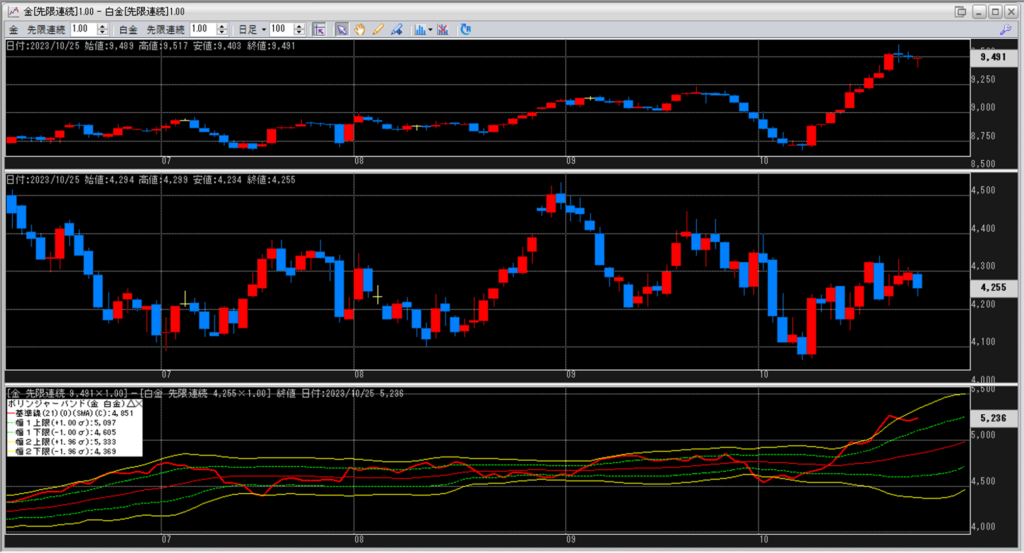Click the 金 symbol button
The image size is (1024, 553).
point(14,29)
